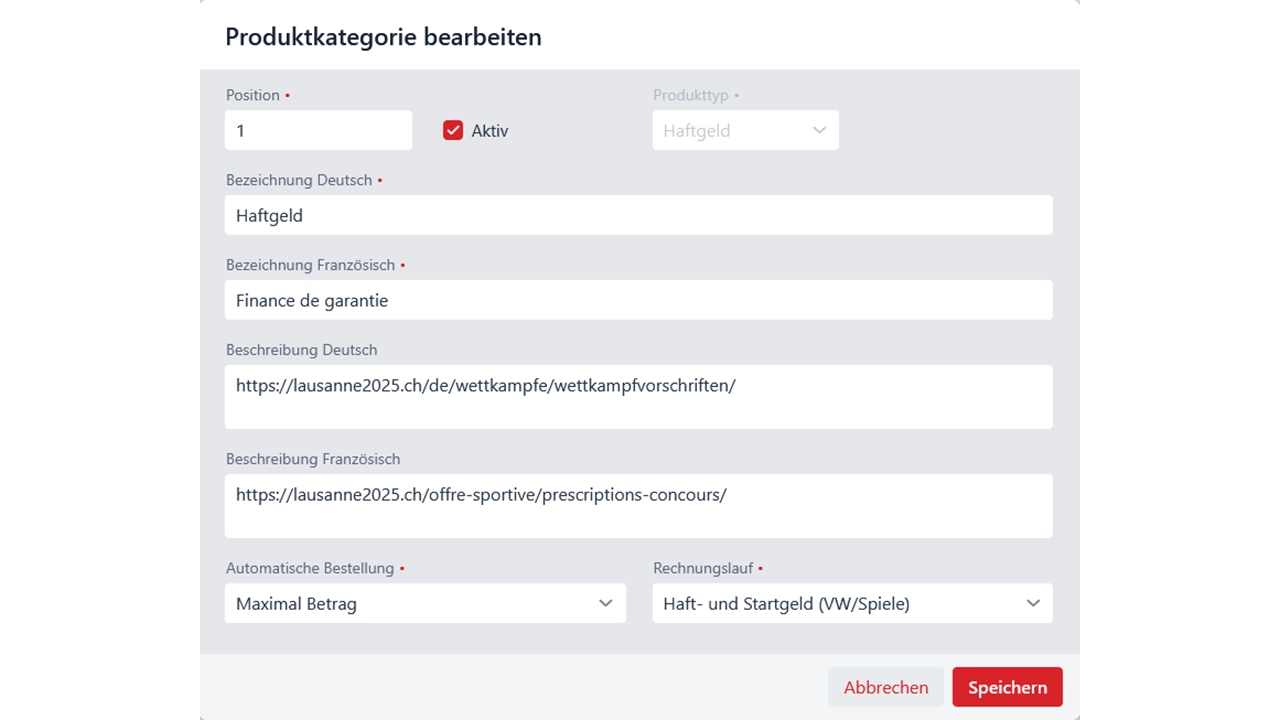Uncheck the red Aktiv checkbox
The width and height of the screenshot is (1280, 720).
point(453,131)
